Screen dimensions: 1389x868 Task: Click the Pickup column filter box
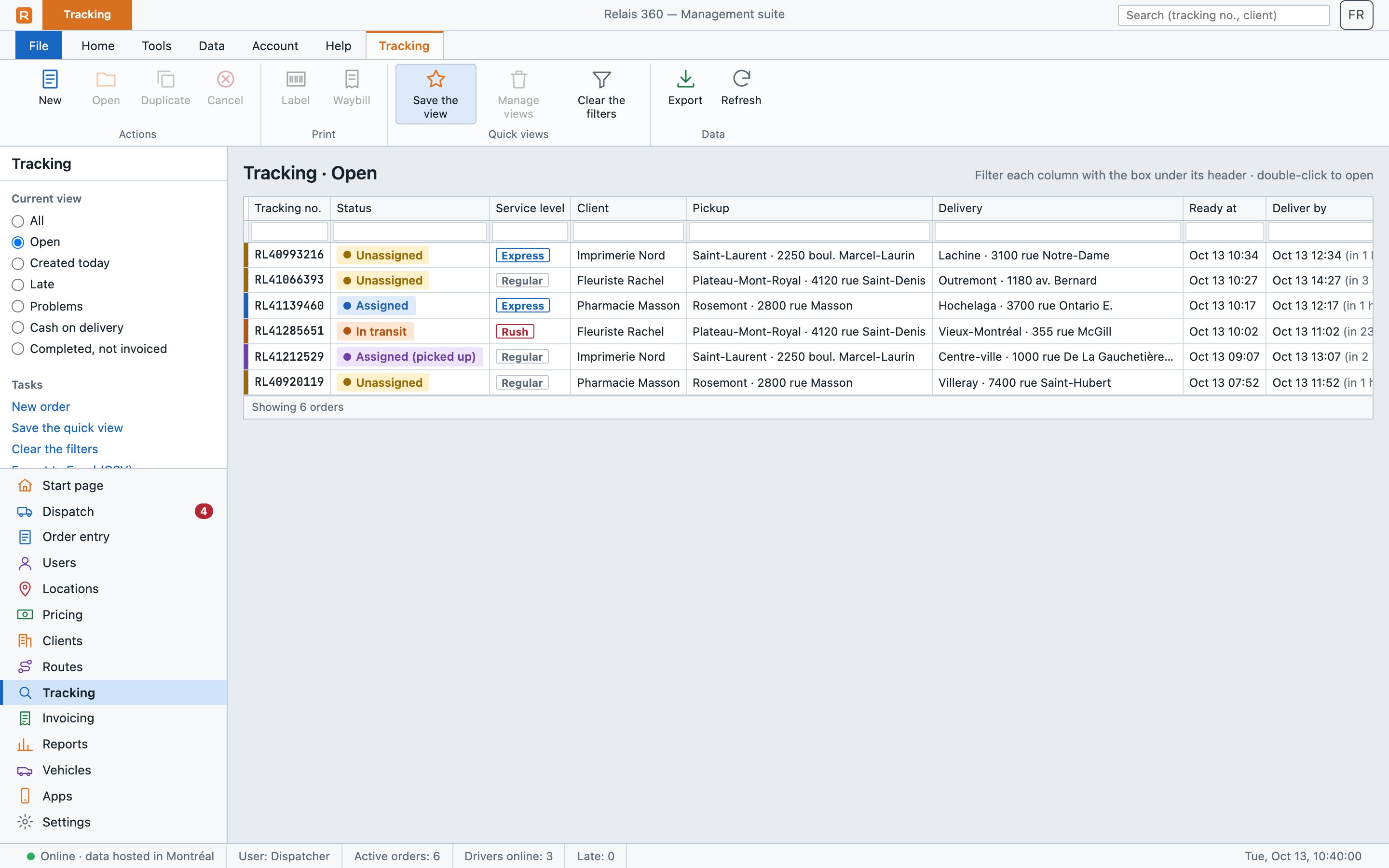tap(809, 231)
